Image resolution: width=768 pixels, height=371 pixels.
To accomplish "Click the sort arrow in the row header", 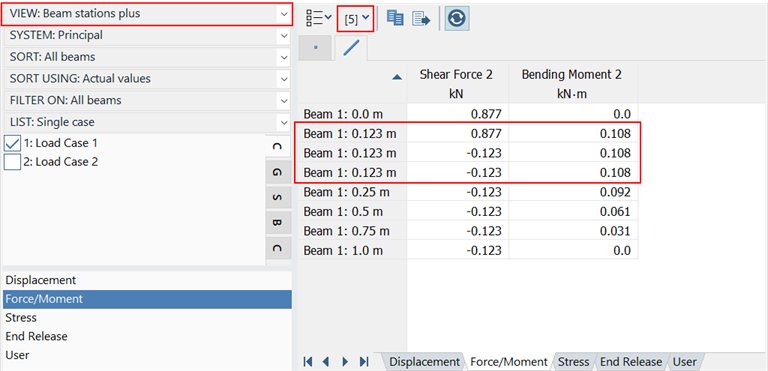I will tap(397, 77).
